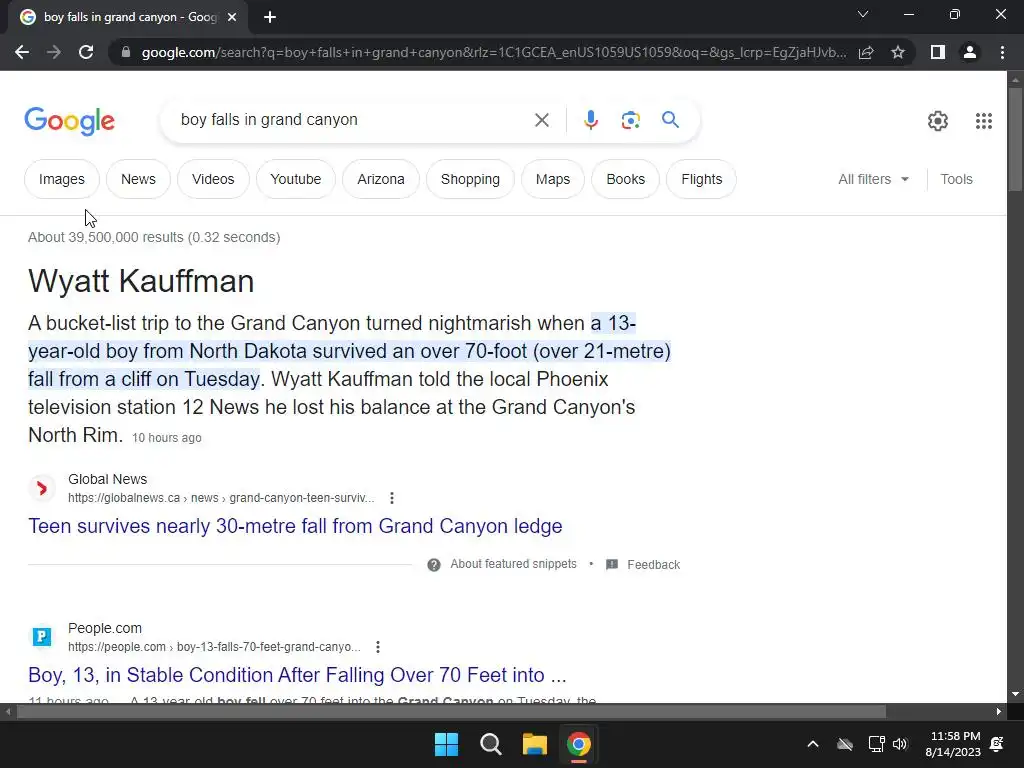The image size is (1024, 768).
Task: Open Windows taskbar search
Action: [490, 744]
